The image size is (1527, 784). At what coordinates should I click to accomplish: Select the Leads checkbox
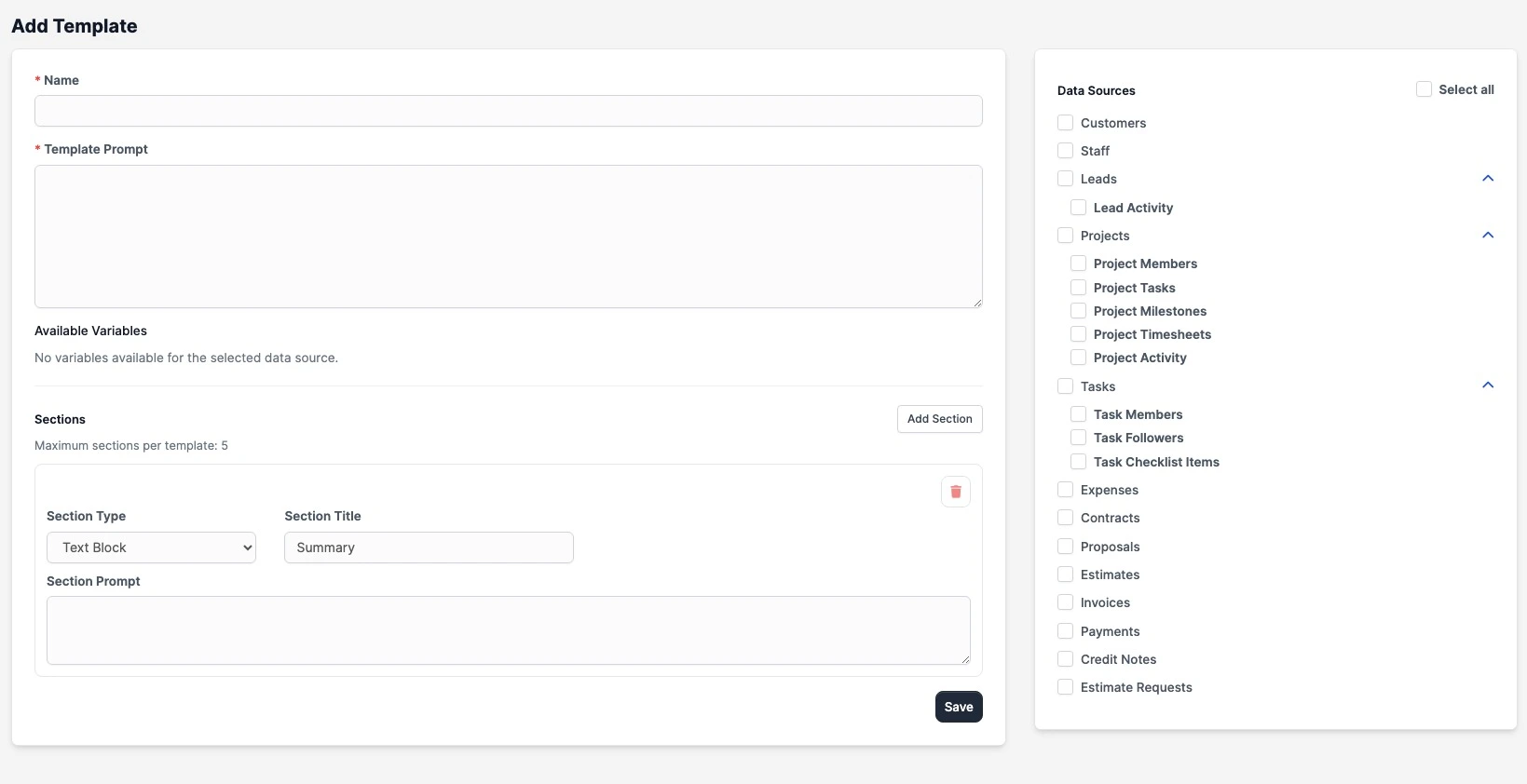coord(1066,179)
